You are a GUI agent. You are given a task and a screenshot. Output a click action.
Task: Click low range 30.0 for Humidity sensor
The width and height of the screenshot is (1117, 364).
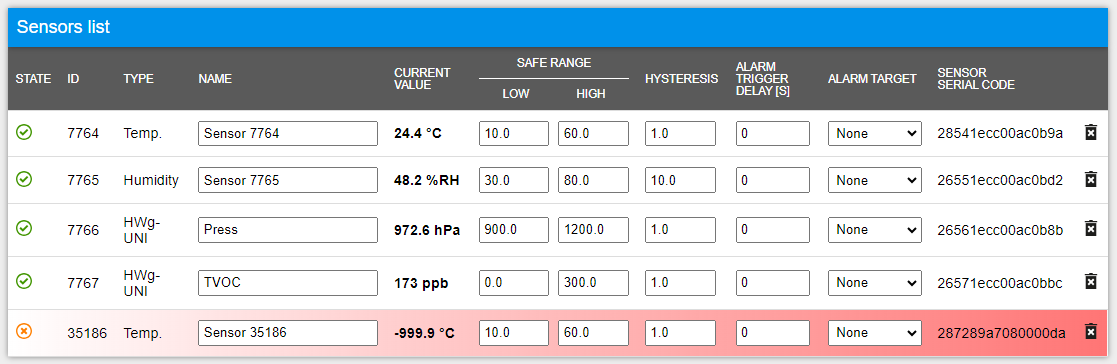point(514,181)
